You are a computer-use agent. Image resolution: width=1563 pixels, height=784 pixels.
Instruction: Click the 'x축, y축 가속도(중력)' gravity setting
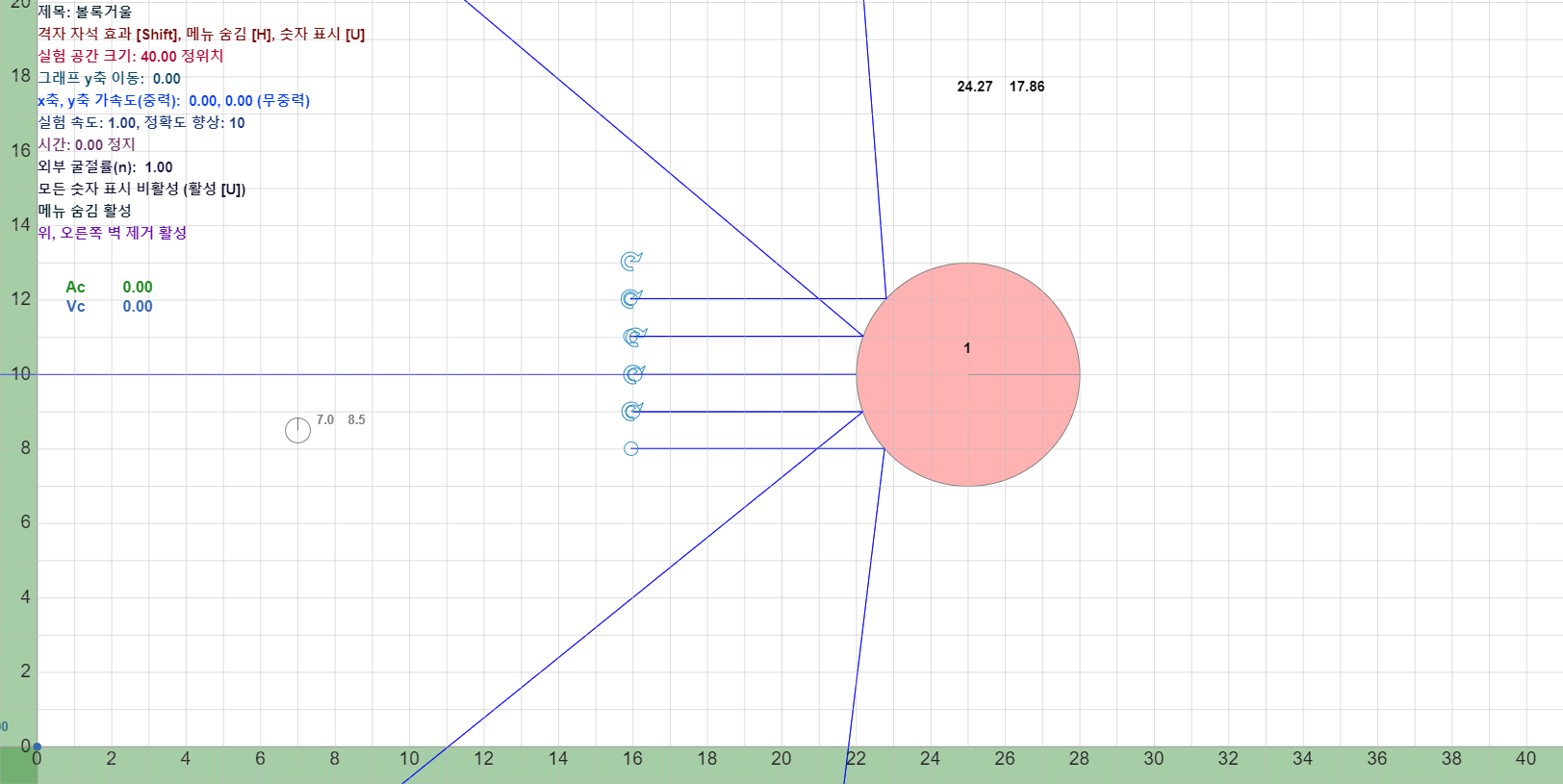click(x=173, y=100)
